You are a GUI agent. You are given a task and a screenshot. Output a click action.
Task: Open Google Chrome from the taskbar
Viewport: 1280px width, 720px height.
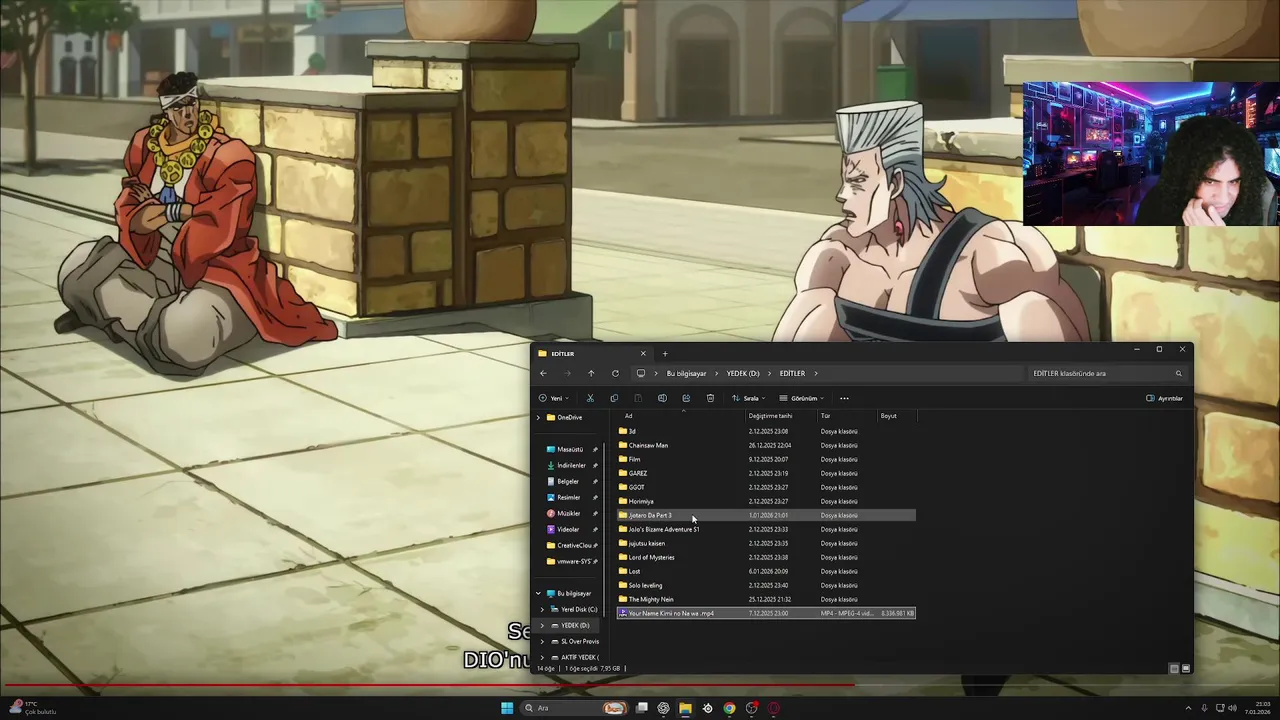[x=729, y=708]
